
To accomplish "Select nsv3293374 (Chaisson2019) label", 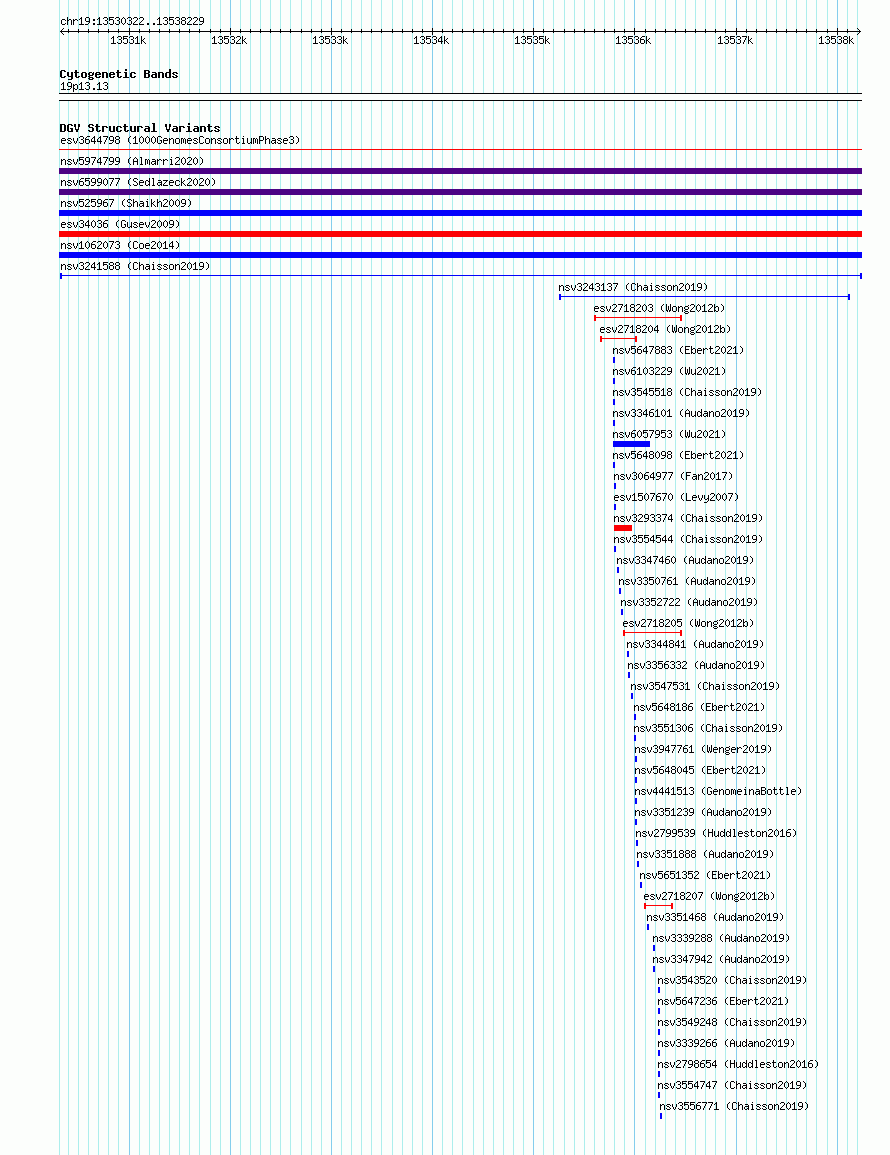I will tap(688, 518).
